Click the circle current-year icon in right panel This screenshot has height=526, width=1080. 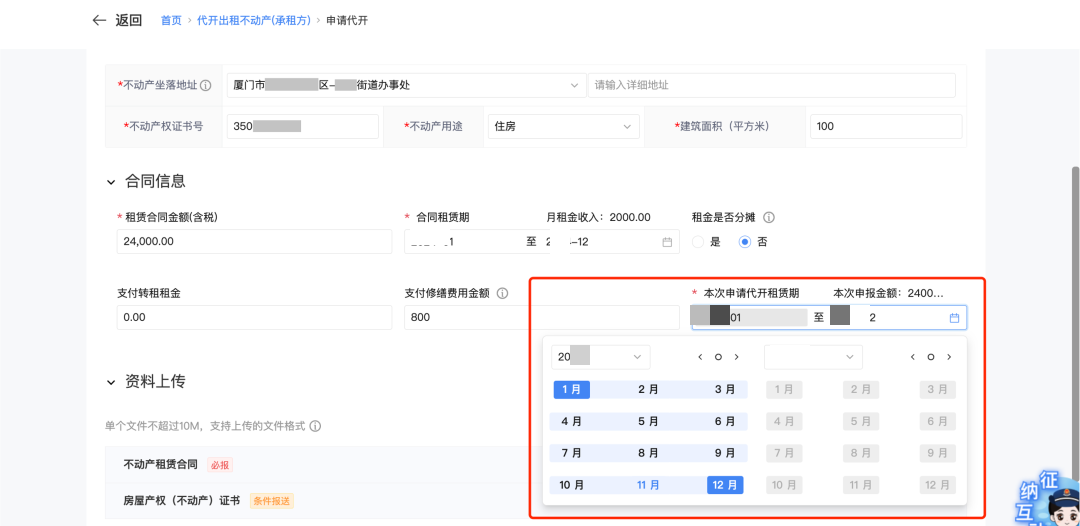(931, 357)
